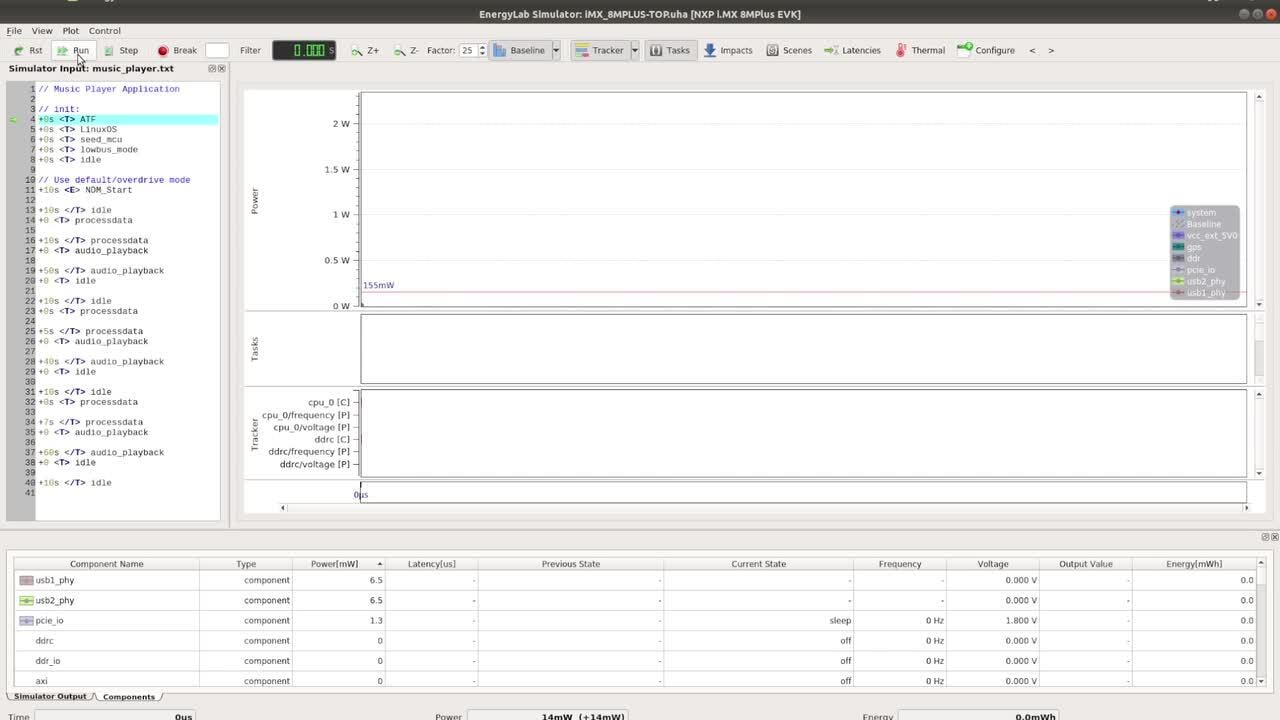The height and width of the screenshot is (720, 1280).
Task: Switch to the Components tab
Action: (x=129, y=697)
